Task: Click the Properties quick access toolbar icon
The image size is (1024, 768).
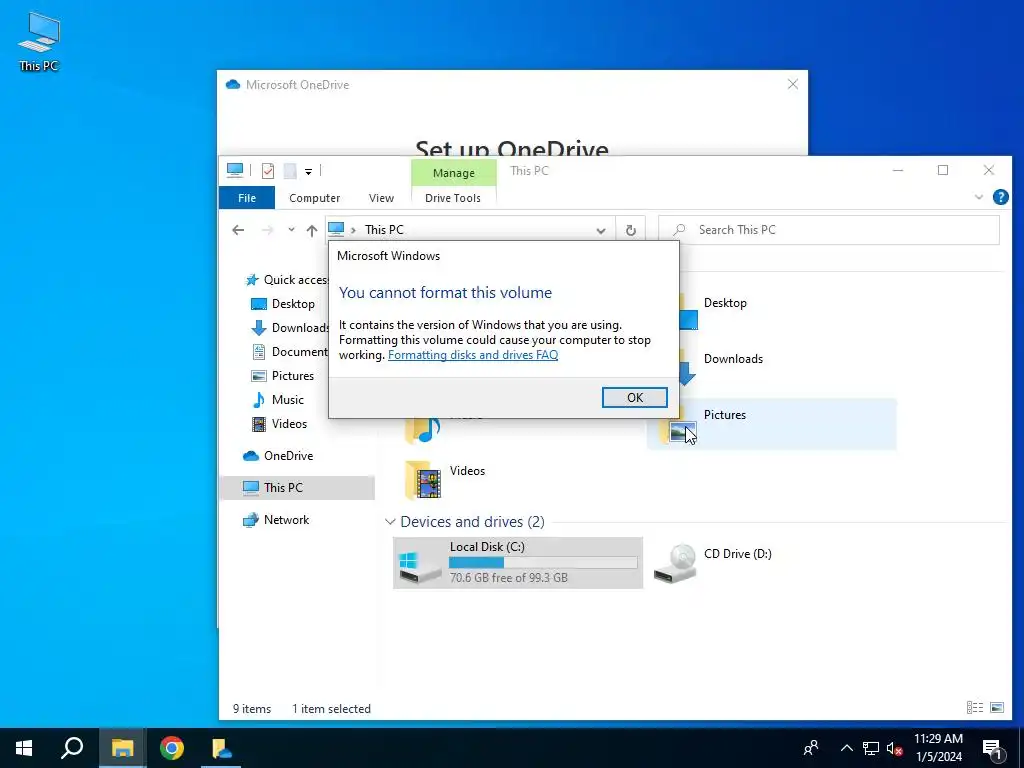Action: [268, 170]
